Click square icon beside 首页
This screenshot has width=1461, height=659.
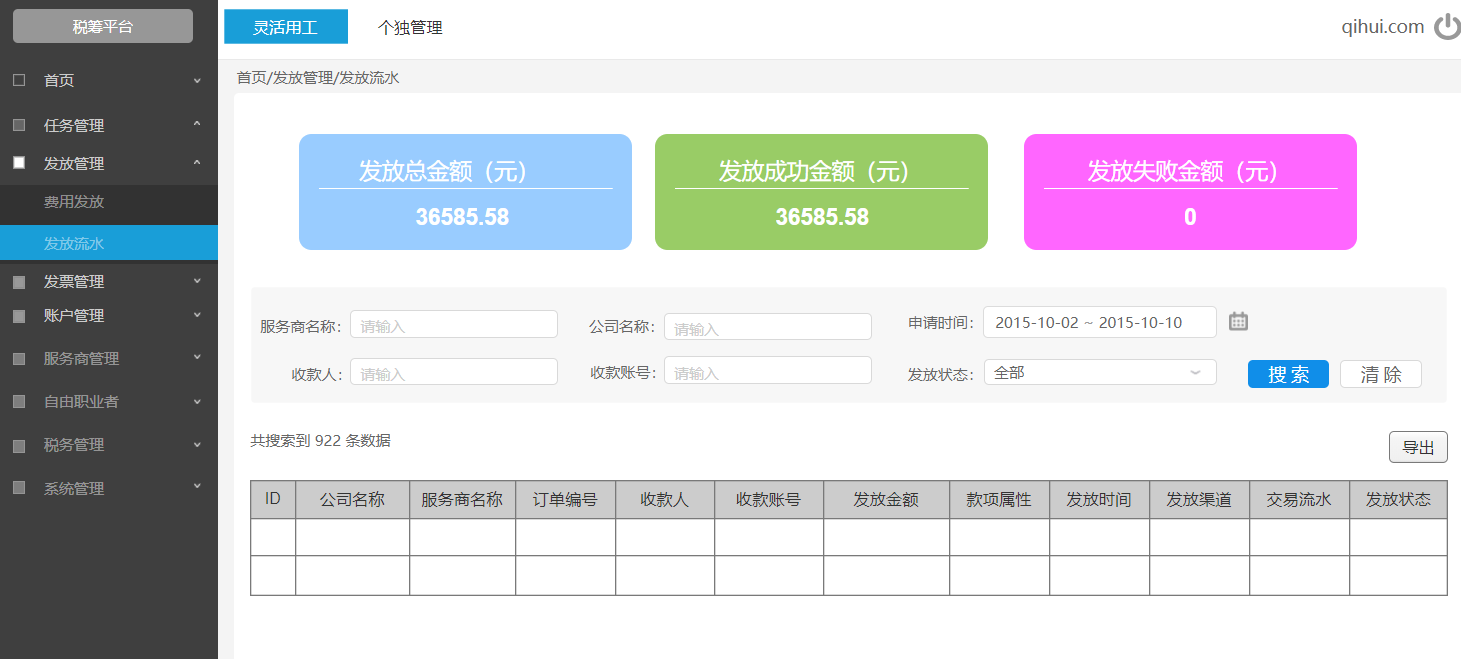click(19, 80)
